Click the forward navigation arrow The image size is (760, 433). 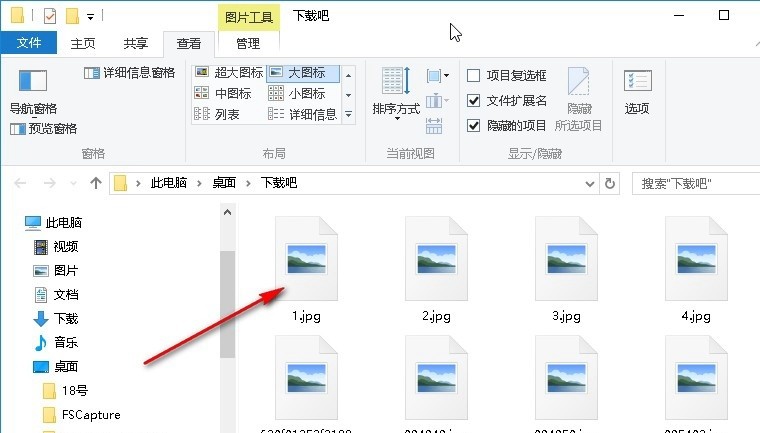tap(49, 183)
